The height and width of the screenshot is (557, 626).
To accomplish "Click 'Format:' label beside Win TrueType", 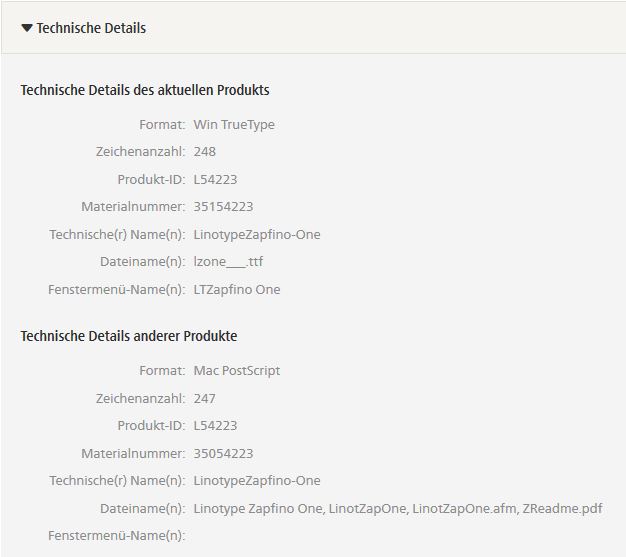I will (162, 125).
